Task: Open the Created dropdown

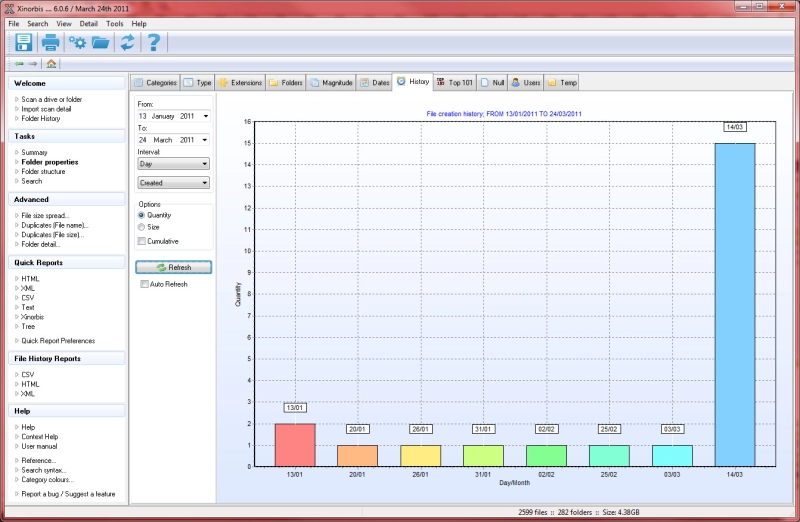Action: coord(173,183)
